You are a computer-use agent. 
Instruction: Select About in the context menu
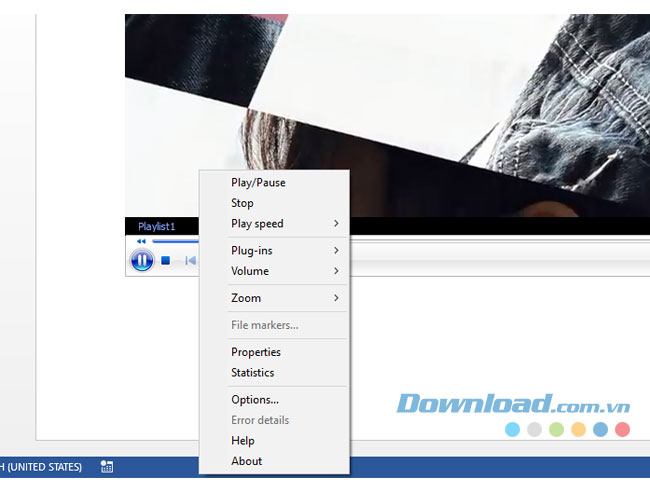pos(246,461)
